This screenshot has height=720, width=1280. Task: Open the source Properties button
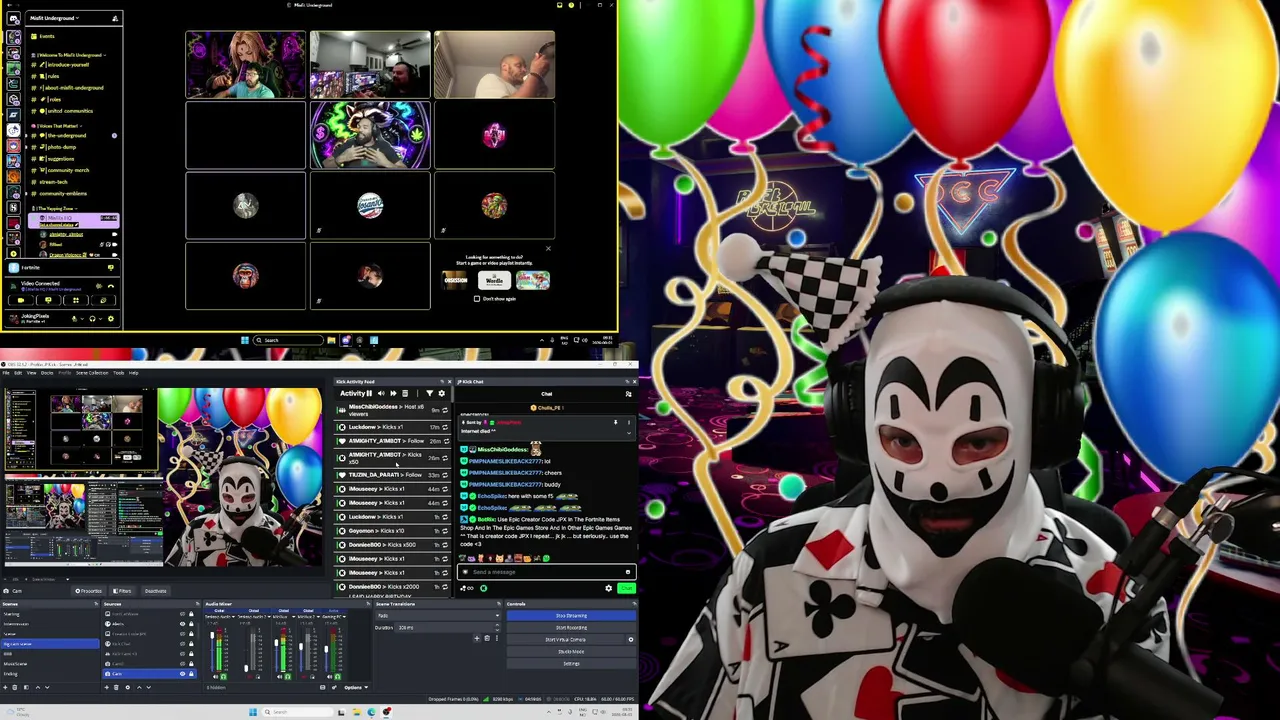[88, 591]
